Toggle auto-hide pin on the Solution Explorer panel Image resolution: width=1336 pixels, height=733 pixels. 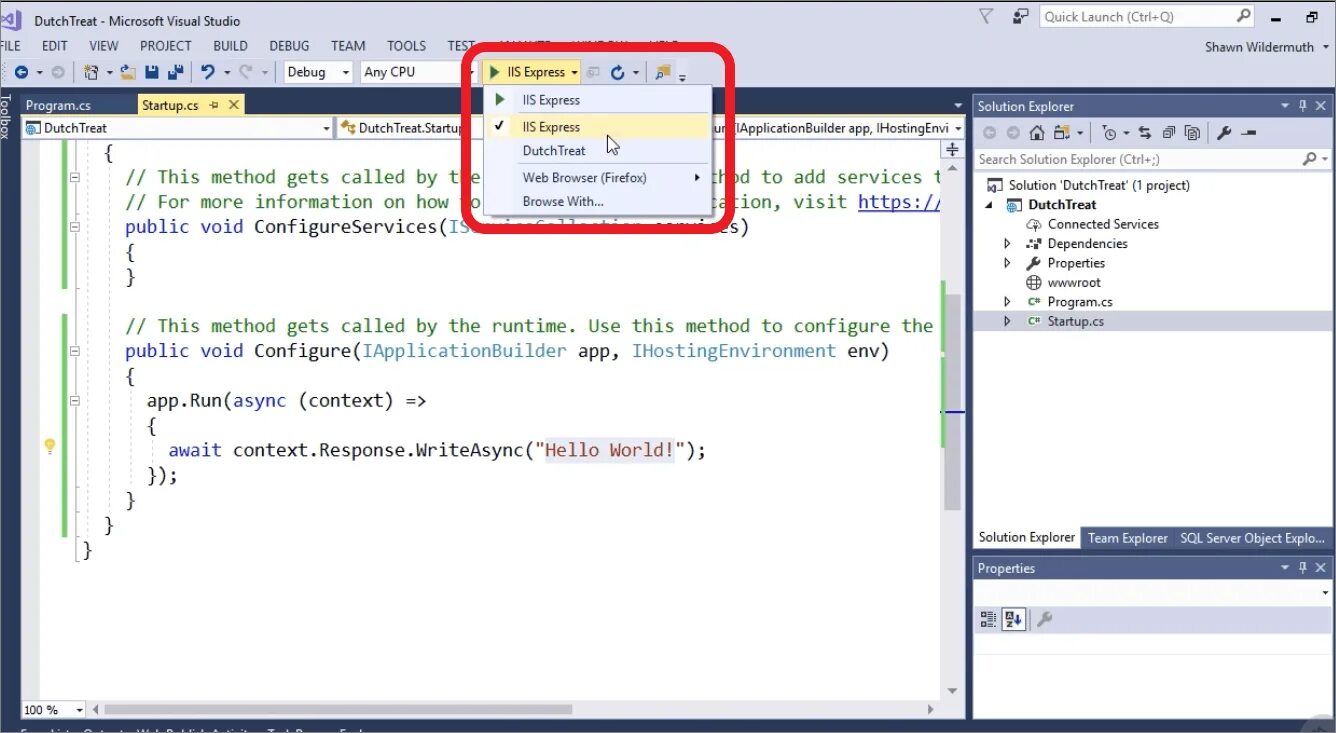[x=1302, y=106]
